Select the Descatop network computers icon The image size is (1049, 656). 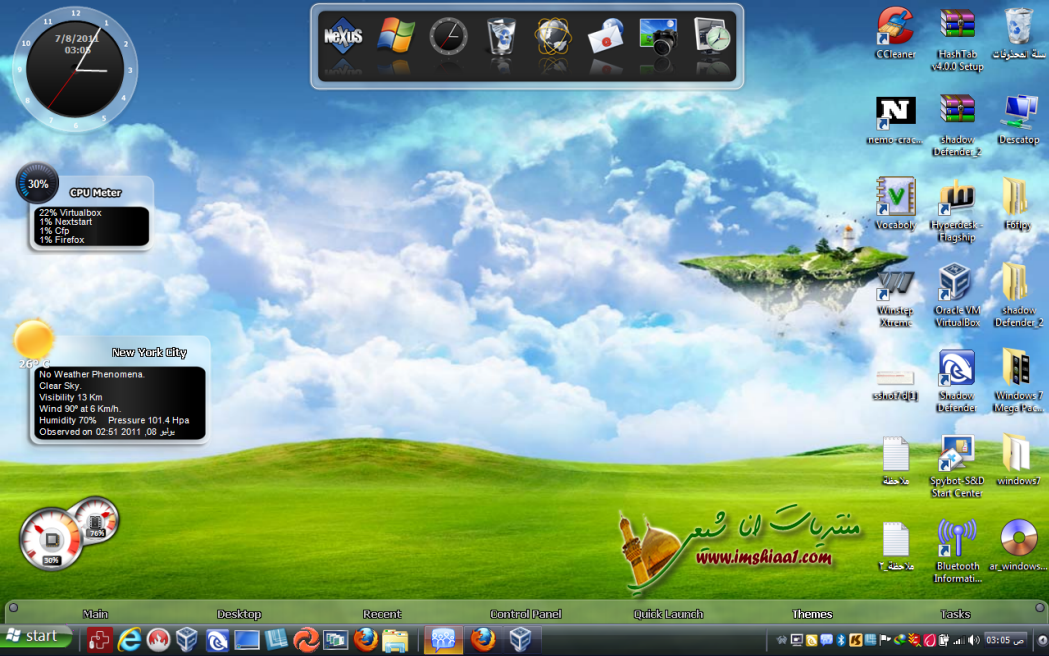click(1018, 120)
